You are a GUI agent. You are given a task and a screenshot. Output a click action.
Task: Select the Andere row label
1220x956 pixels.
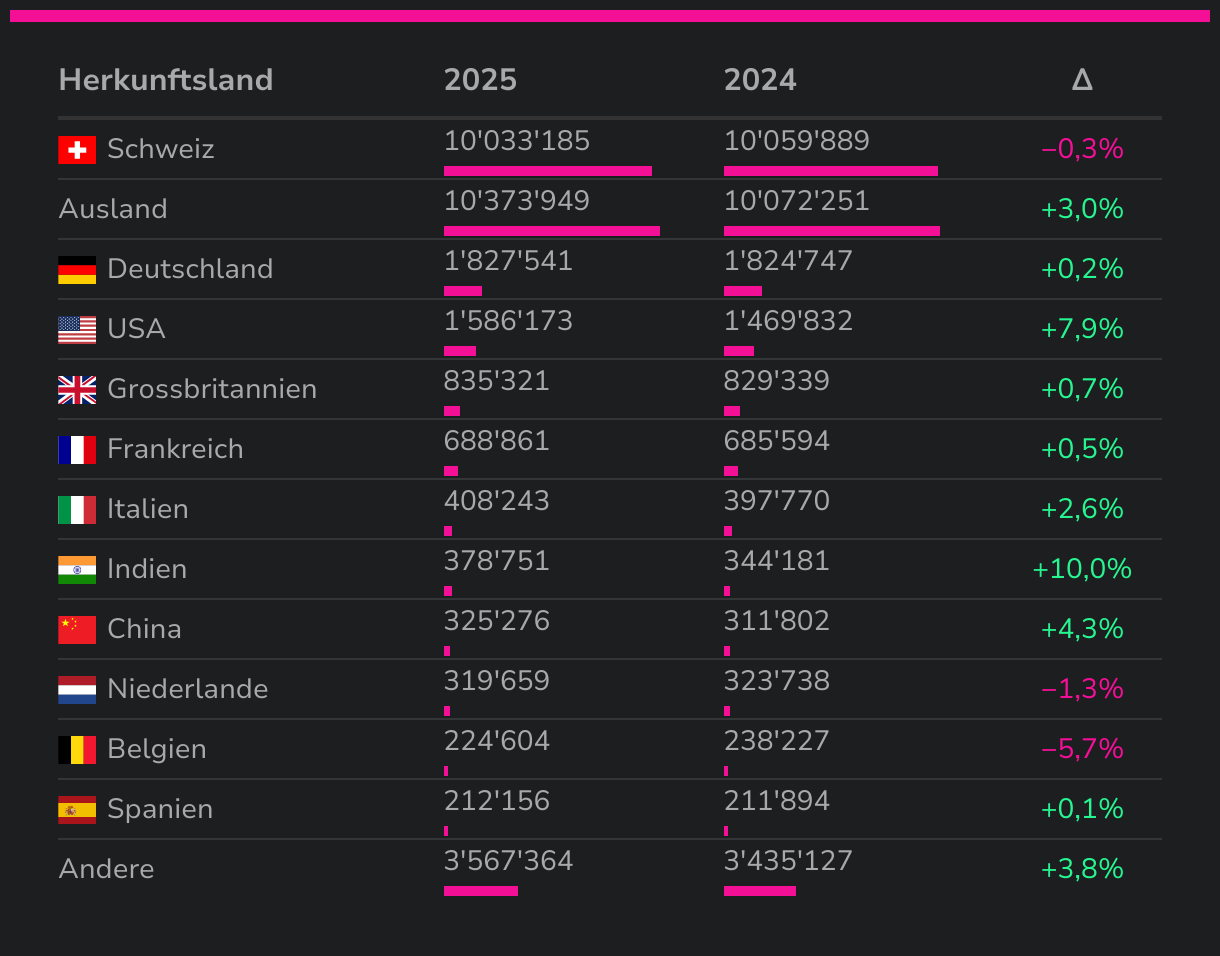point(107,869)
